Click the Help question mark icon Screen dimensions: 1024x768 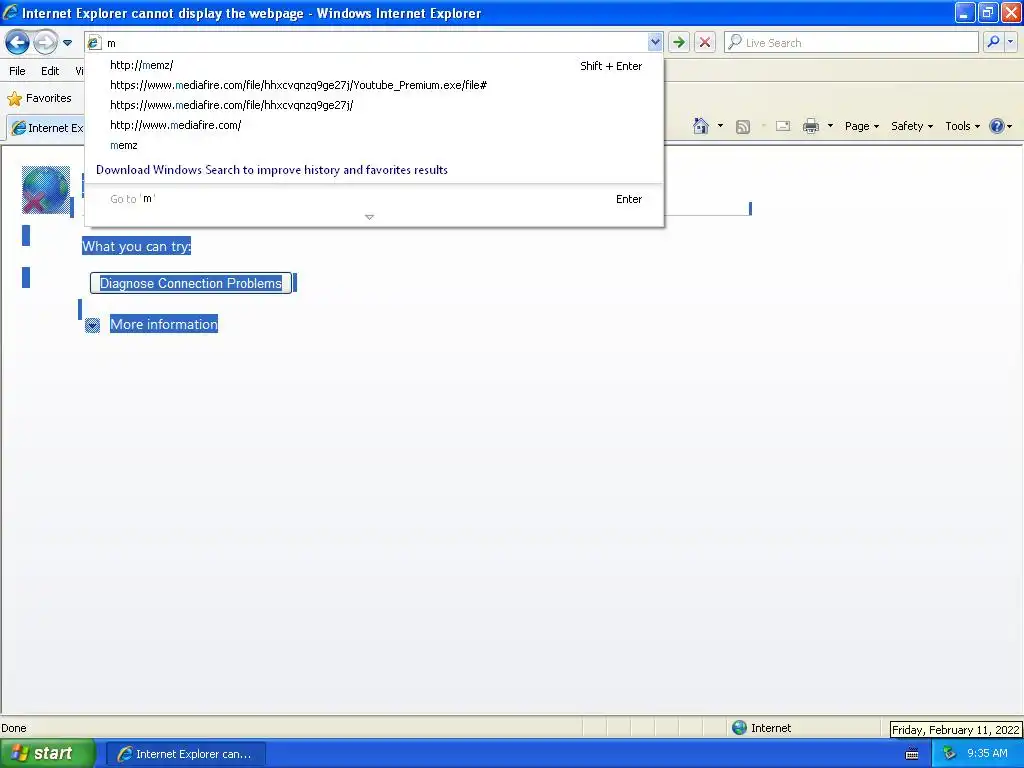coord(997,126)
